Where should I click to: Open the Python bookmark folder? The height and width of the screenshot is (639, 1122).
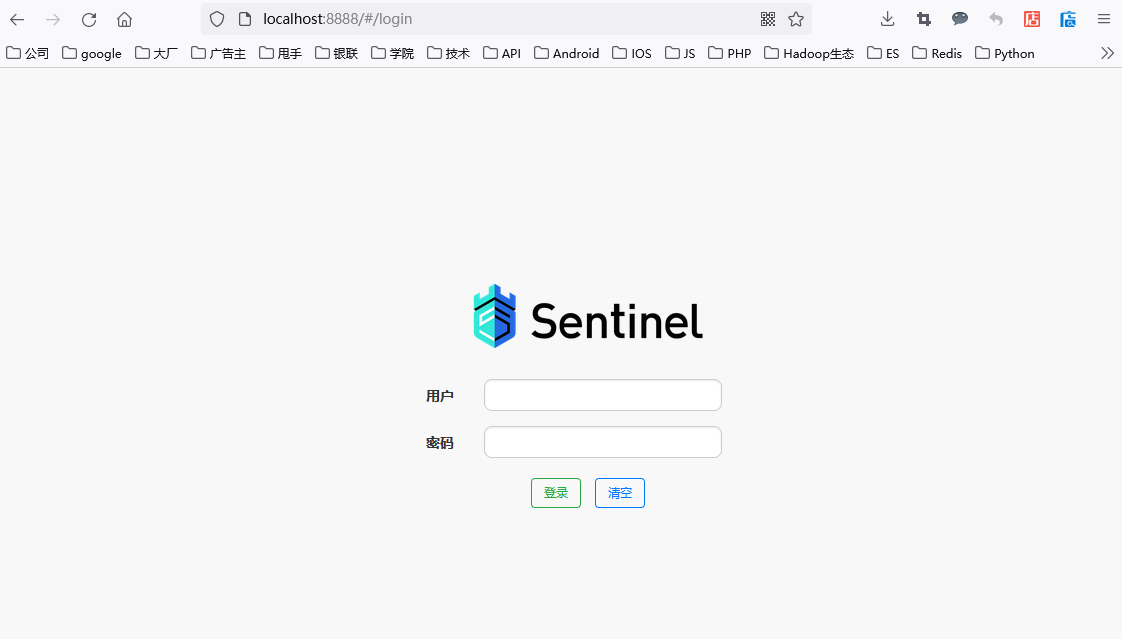click(1005, 53)
